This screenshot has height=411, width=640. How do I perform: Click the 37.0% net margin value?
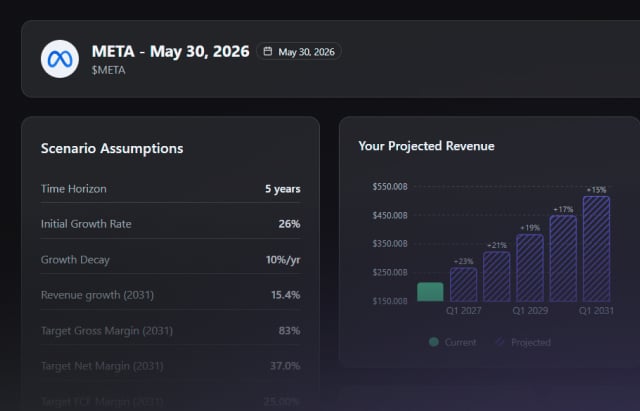[x=285, y=366]
